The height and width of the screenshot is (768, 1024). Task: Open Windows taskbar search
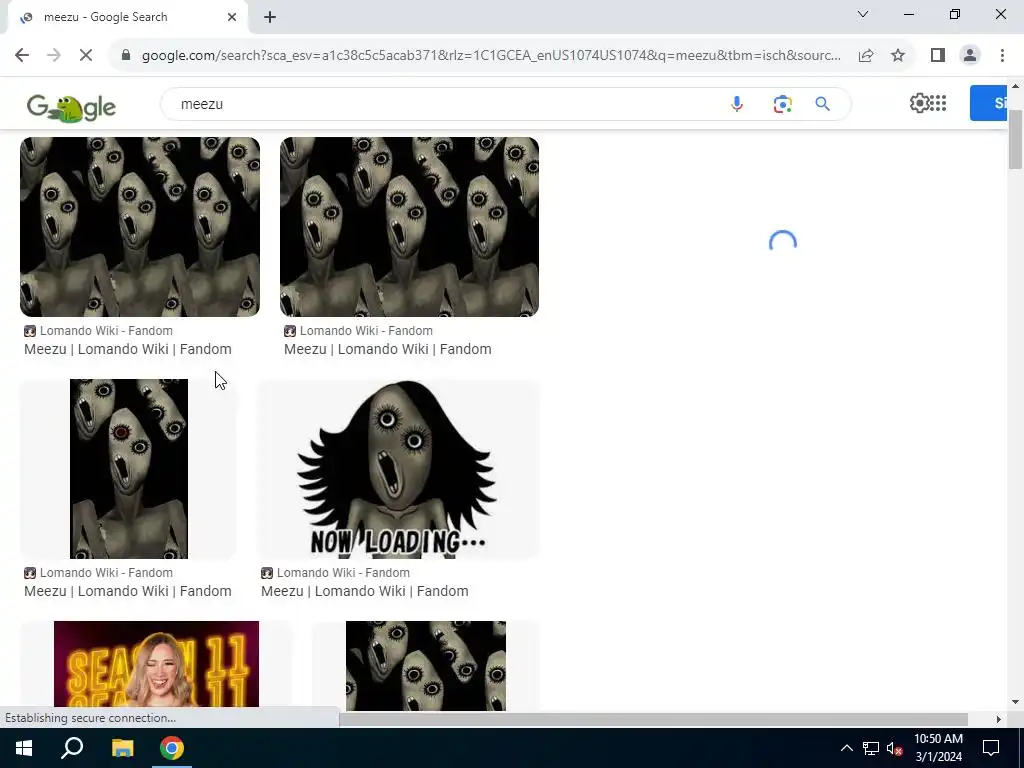point(72,748)
